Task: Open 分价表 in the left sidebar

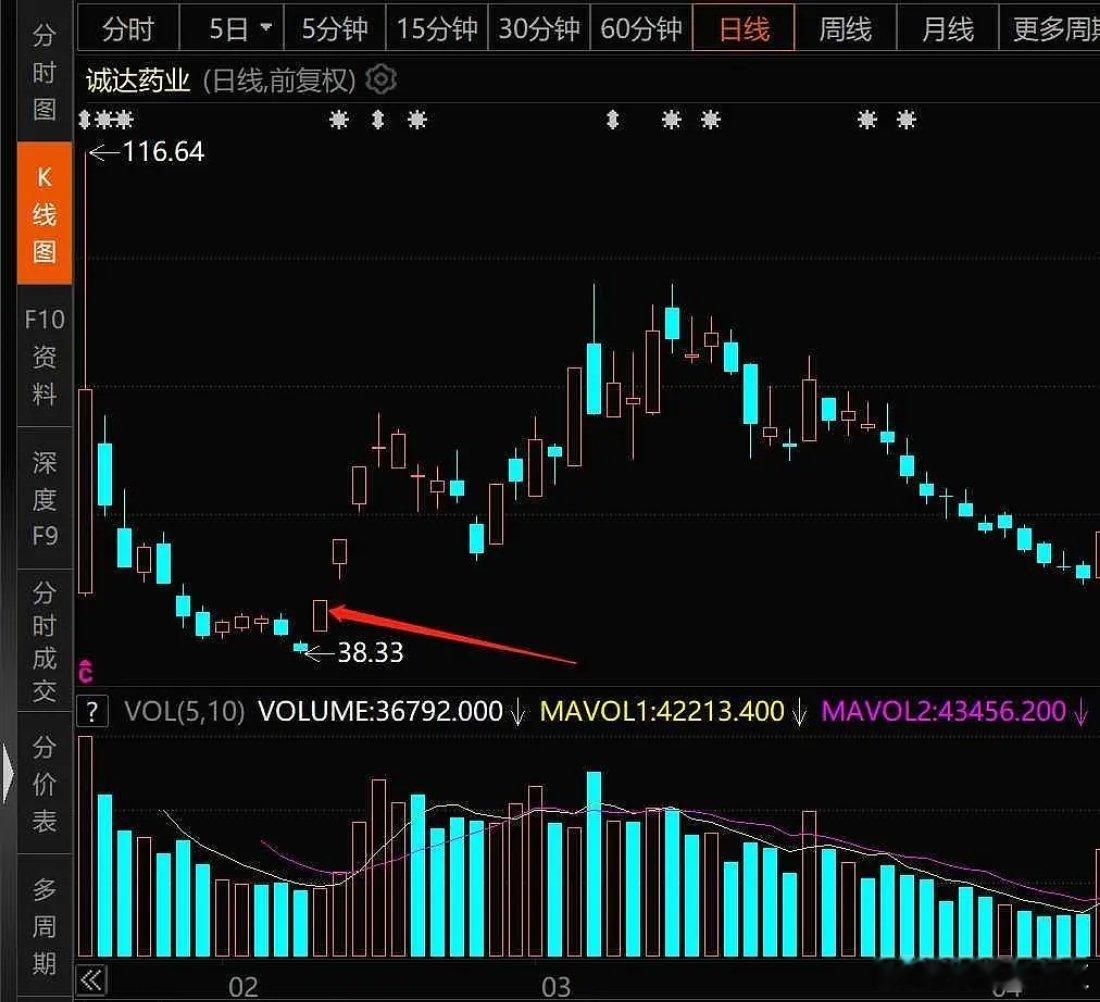Action: point(44,783)
